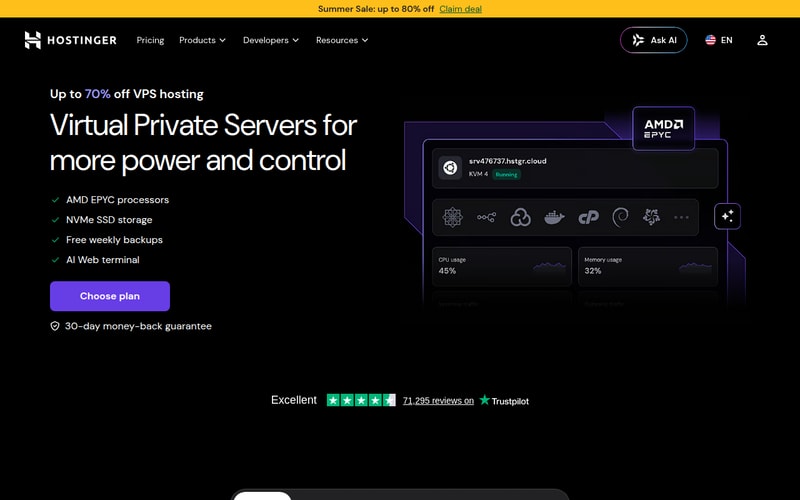Click the CentOS icon

[453, 217]
